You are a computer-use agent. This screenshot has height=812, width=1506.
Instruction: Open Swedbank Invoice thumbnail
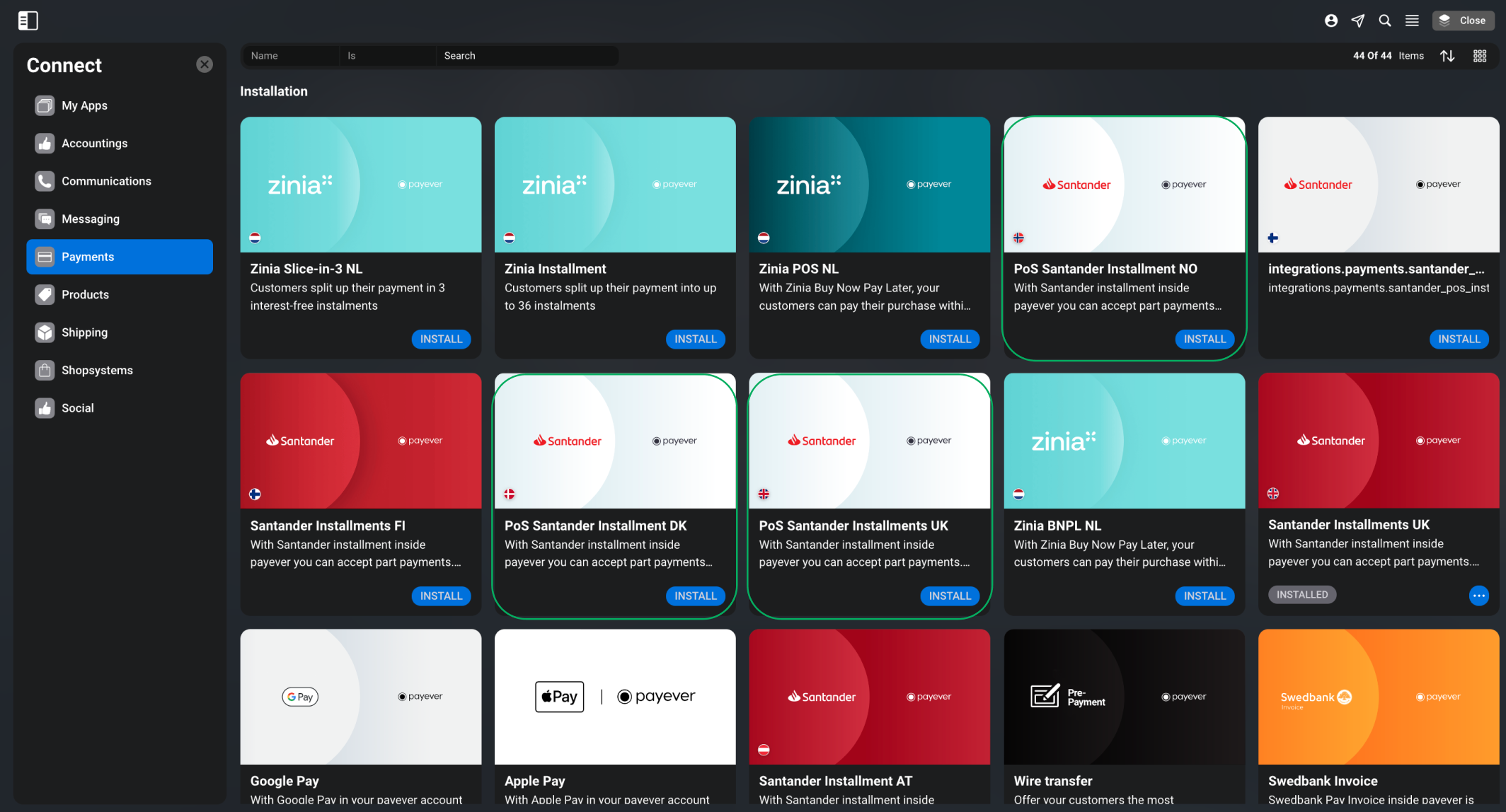click(x=1379, y=697)
